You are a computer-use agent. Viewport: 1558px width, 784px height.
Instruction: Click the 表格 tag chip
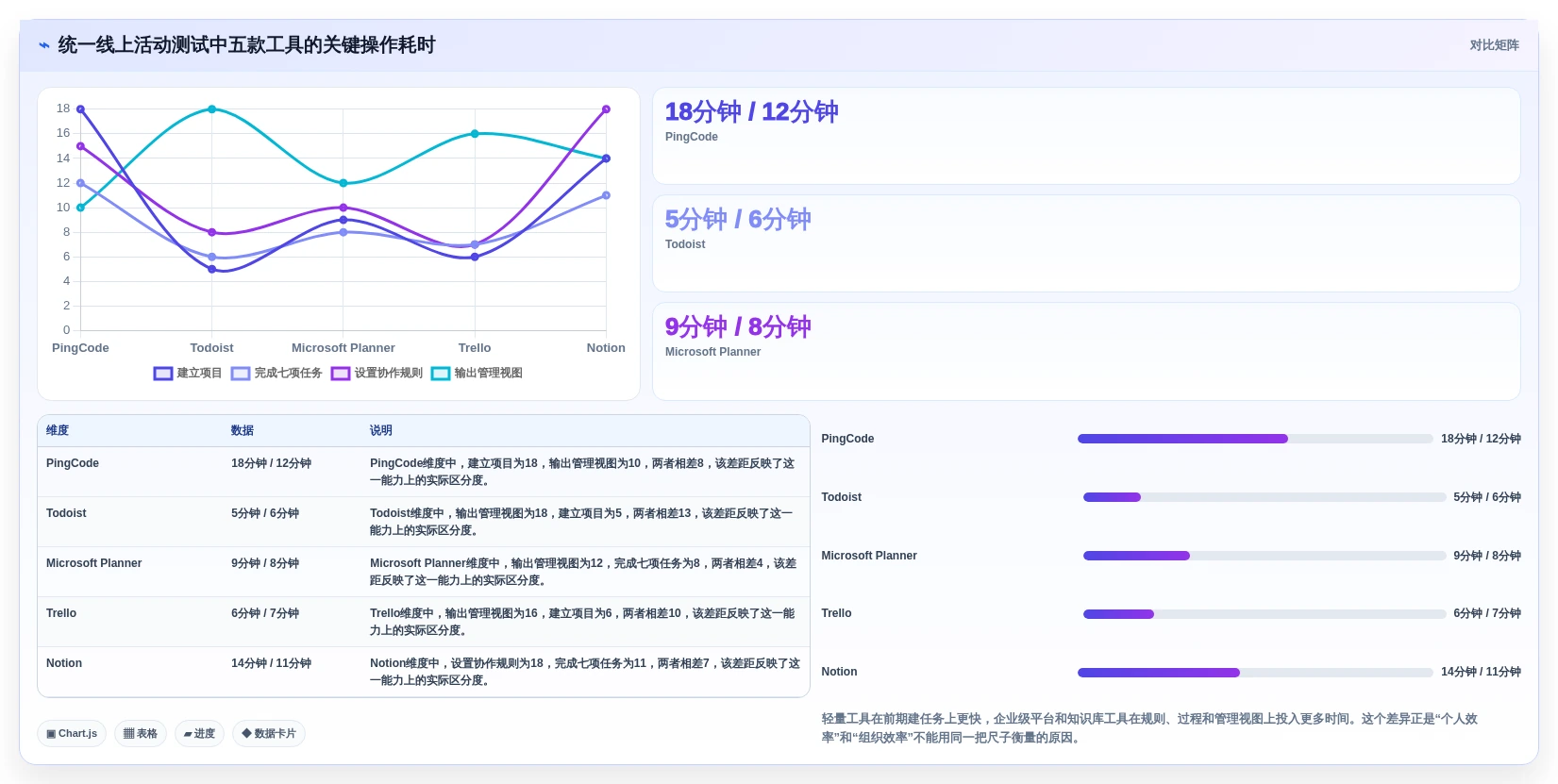(141, 733)
